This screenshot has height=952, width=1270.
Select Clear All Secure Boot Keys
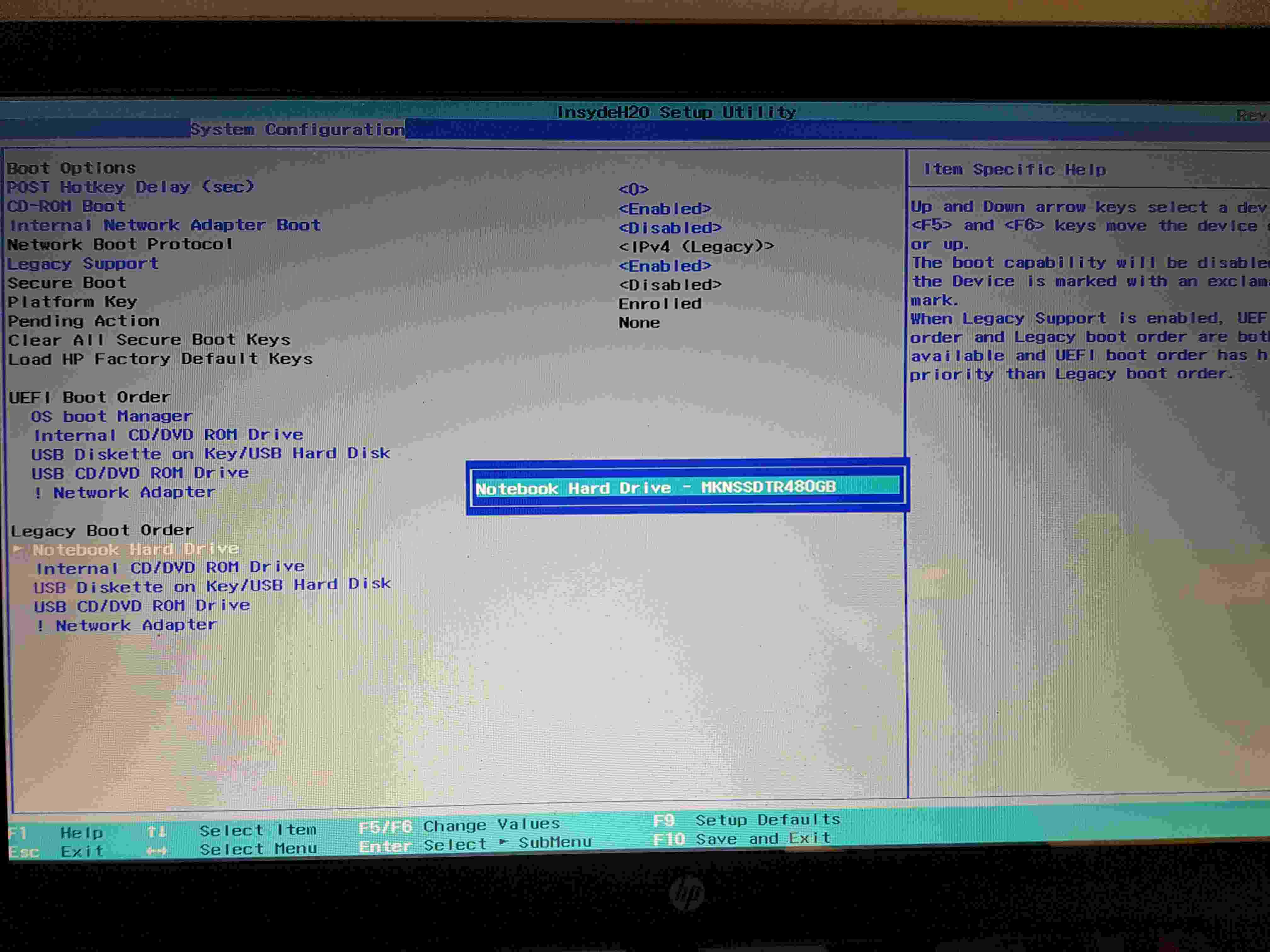click(149, 340)
